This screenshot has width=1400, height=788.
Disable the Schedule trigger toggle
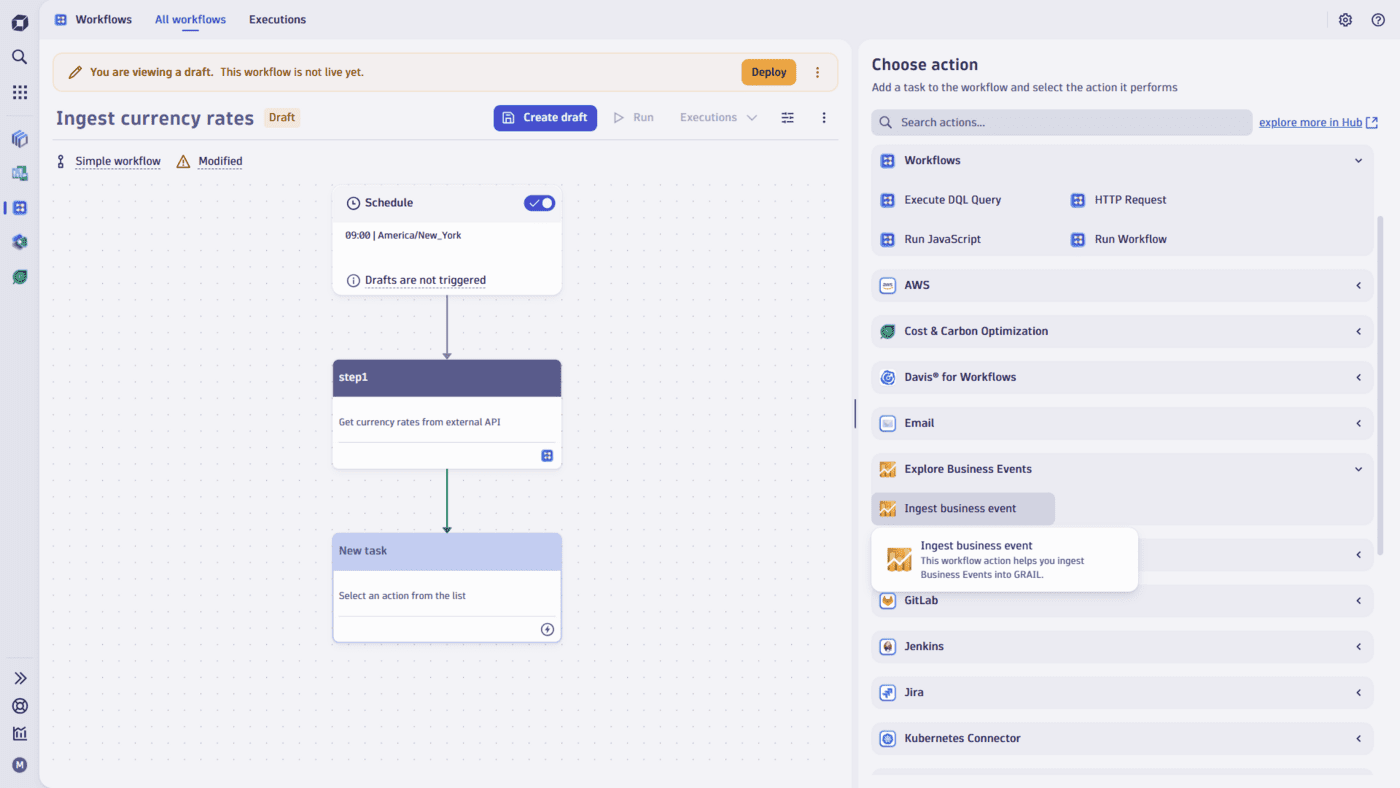point(539,202)
